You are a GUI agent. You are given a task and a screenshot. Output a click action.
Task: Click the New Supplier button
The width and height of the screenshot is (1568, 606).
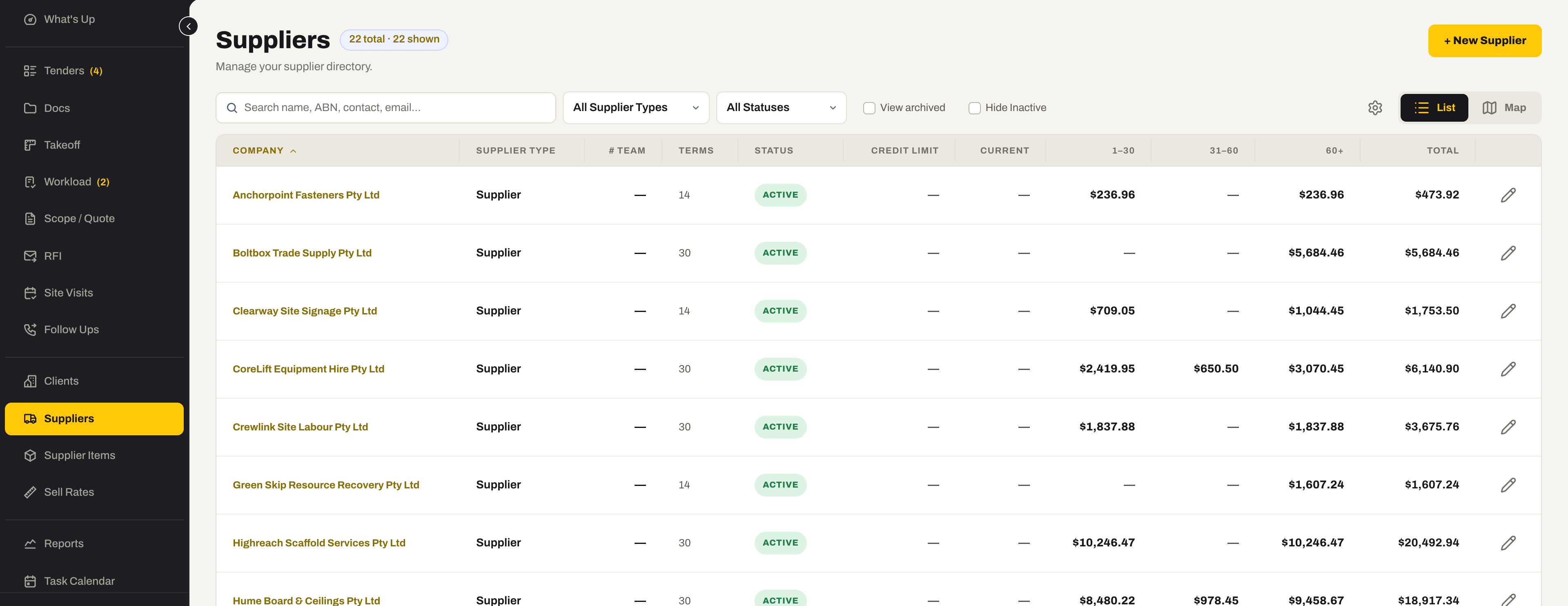point(1484,41)
